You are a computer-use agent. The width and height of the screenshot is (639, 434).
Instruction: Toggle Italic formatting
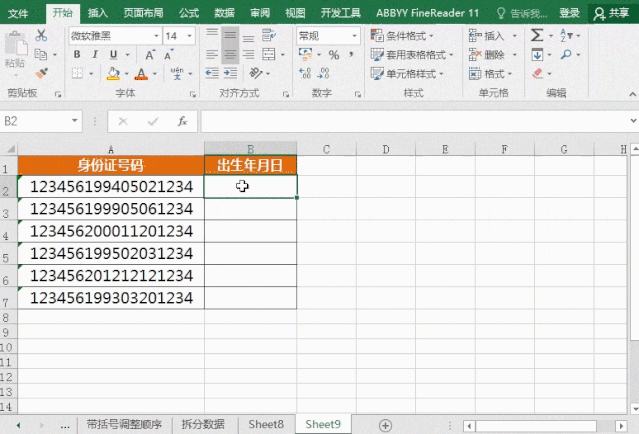[95, 55]
